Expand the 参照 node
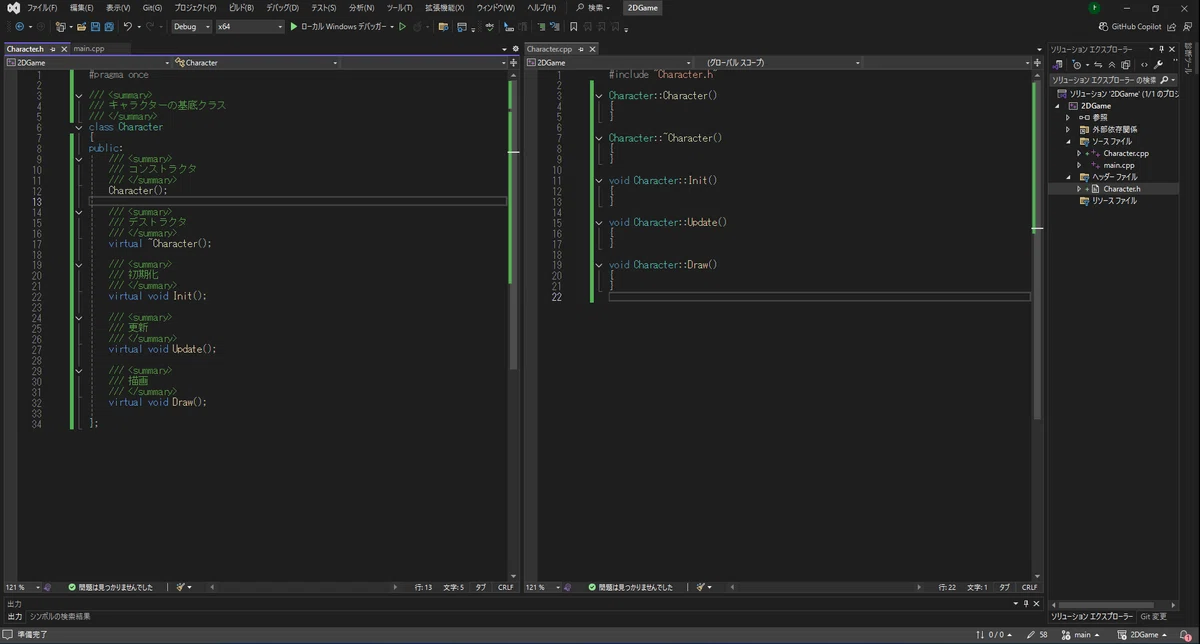This screenshot has width=1200, height=644. 1068,117
